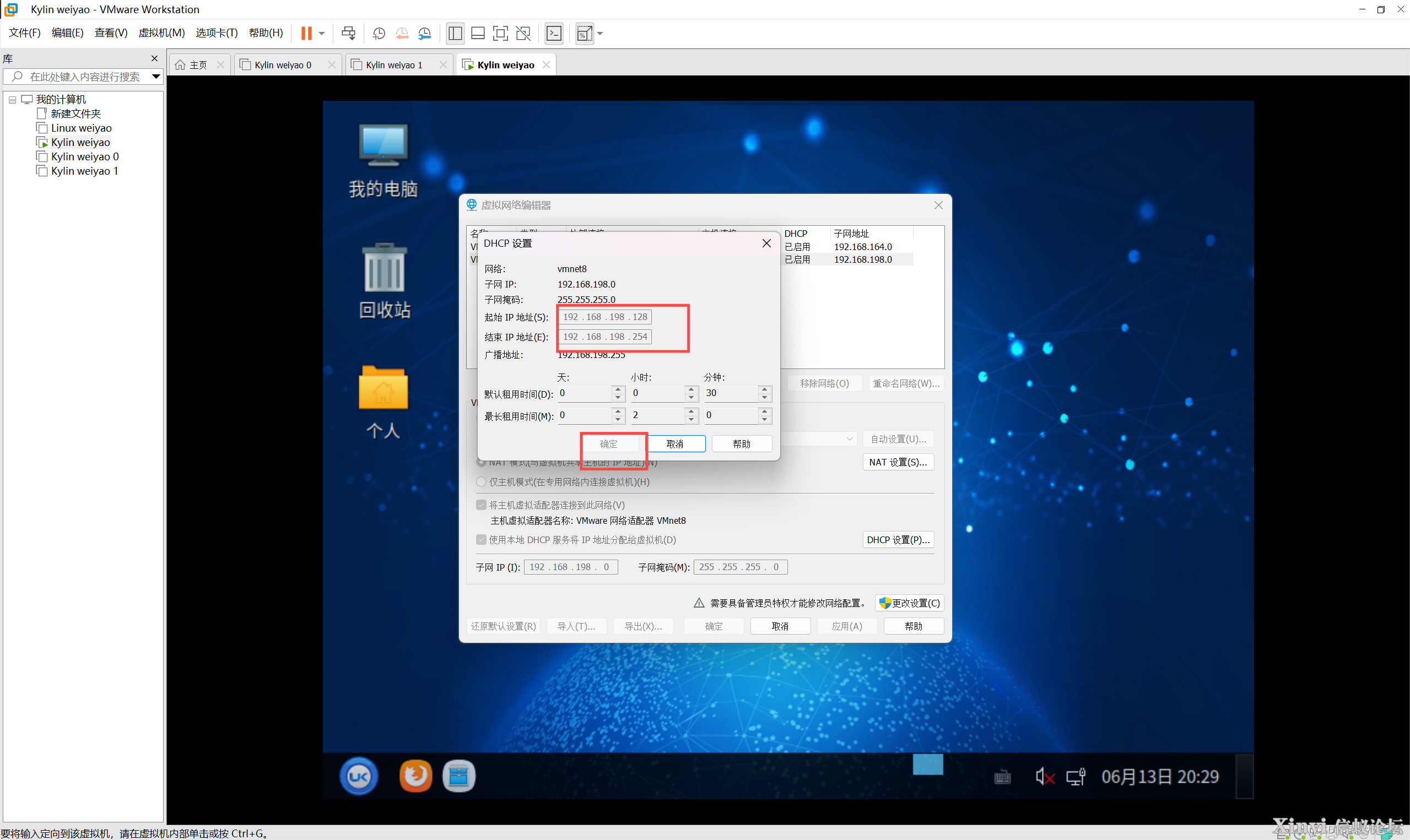Click the 结束 IP 地址 field
The width and height of the screenshot is (1410, 840).
click(604, 337)
